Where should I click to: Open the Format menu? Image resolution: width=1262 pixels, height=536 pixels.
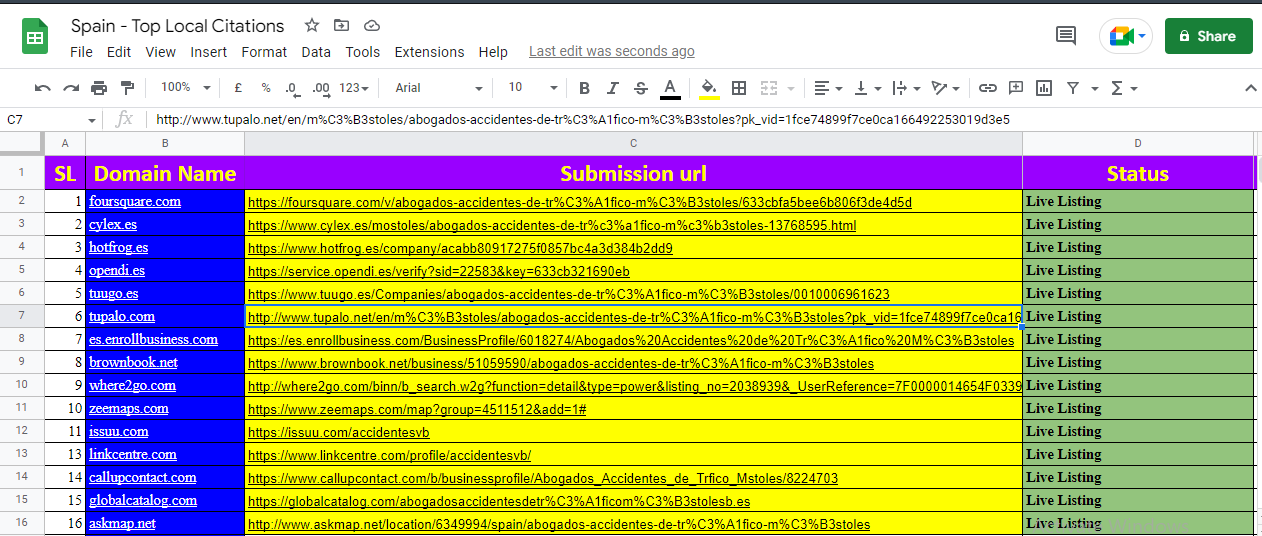click(264, 52)
